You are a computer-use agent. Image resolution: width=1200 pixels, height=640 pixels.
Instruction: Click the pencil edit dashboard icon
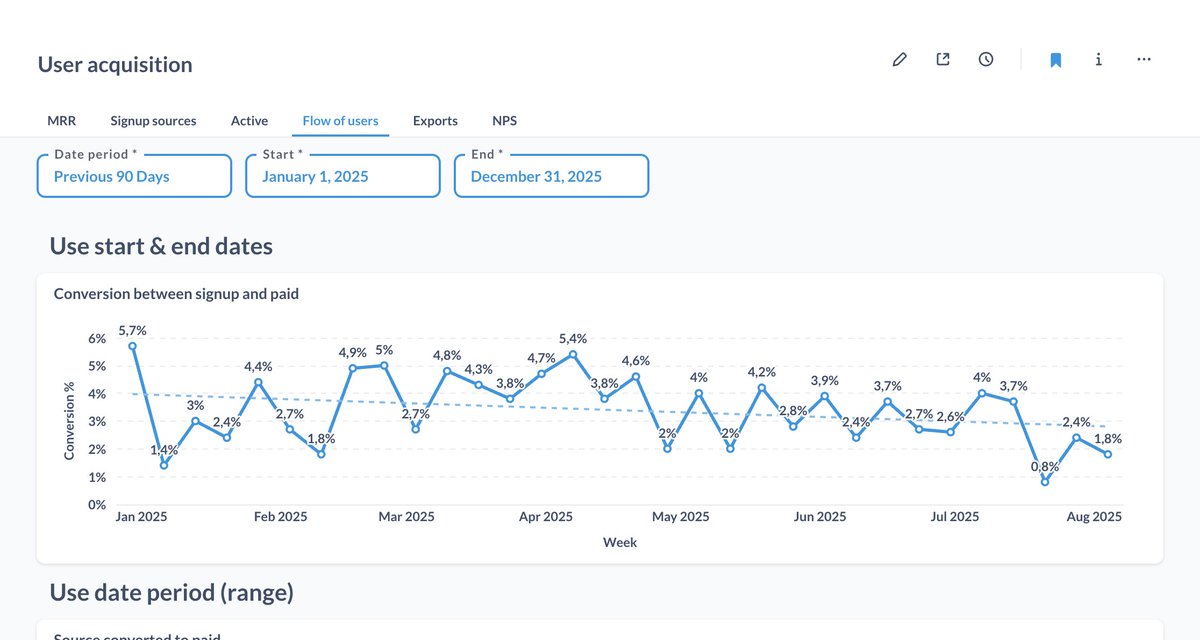point(899,60)
